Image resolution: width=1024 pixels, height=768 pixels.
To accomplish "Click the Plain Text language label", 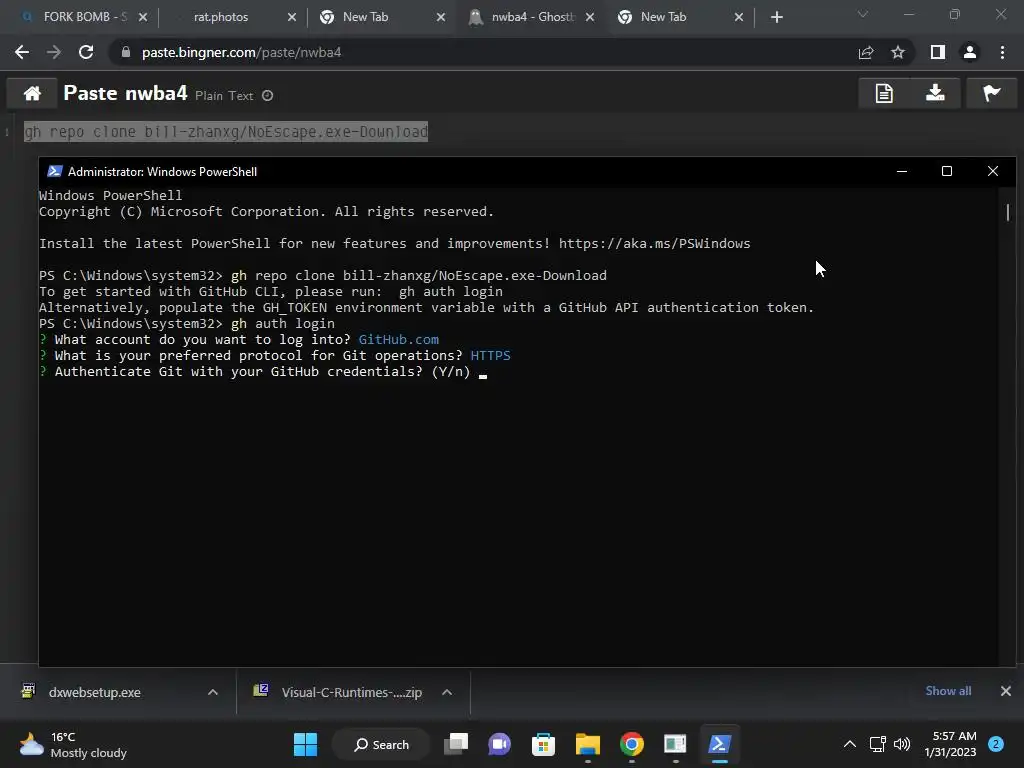I will [x=224, y=96].
